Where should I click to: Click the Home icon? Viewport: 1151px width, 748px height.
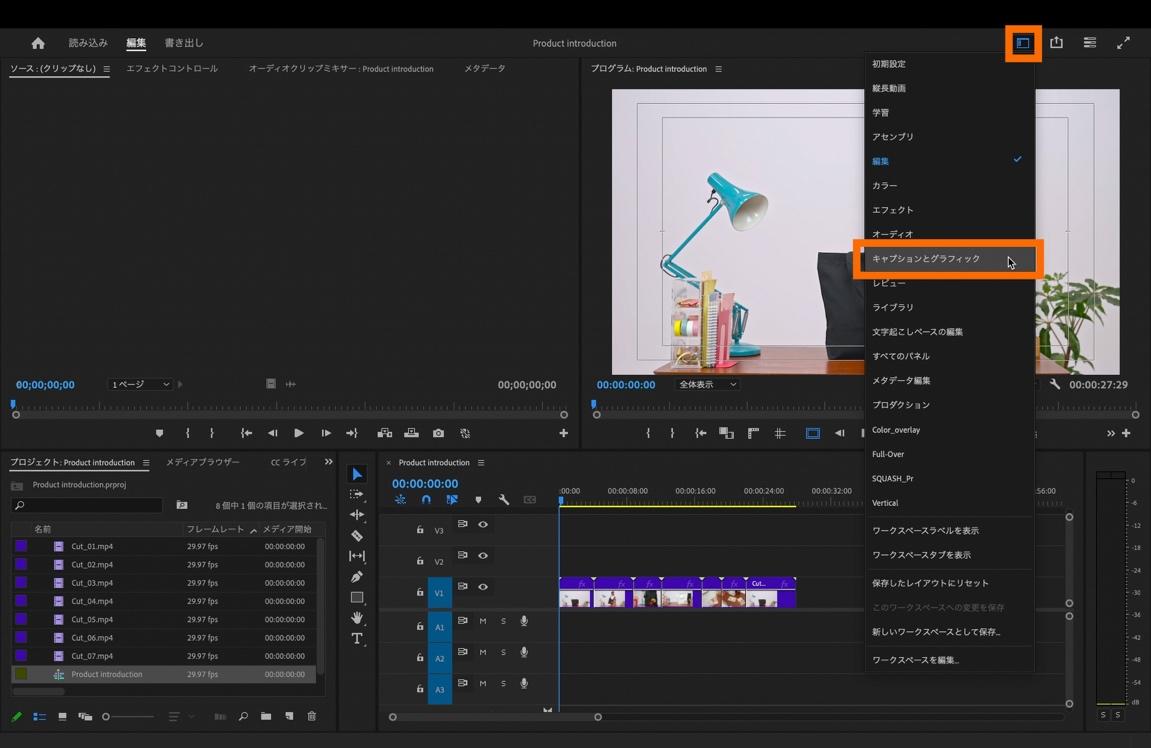(38, 43)
